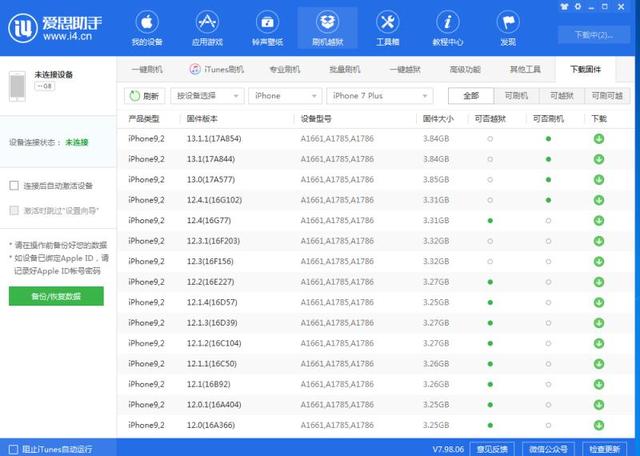Download the 12.4(16G77) firmware
The image size is (640, 456).
(598, 220)
